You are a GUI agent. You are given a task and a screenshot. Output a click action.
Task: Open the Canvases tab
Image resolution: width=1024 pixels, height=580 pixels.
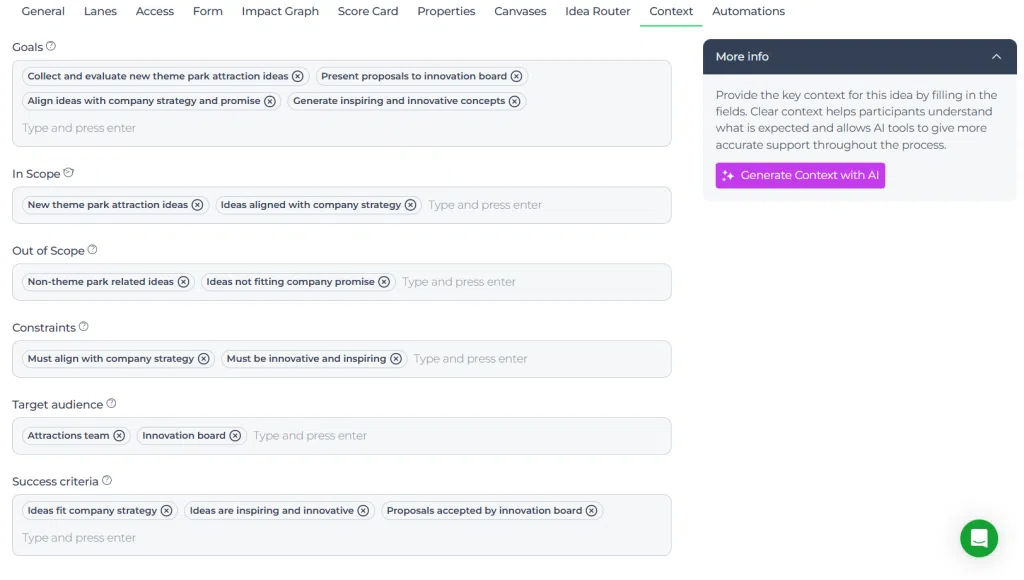(520, 12)
